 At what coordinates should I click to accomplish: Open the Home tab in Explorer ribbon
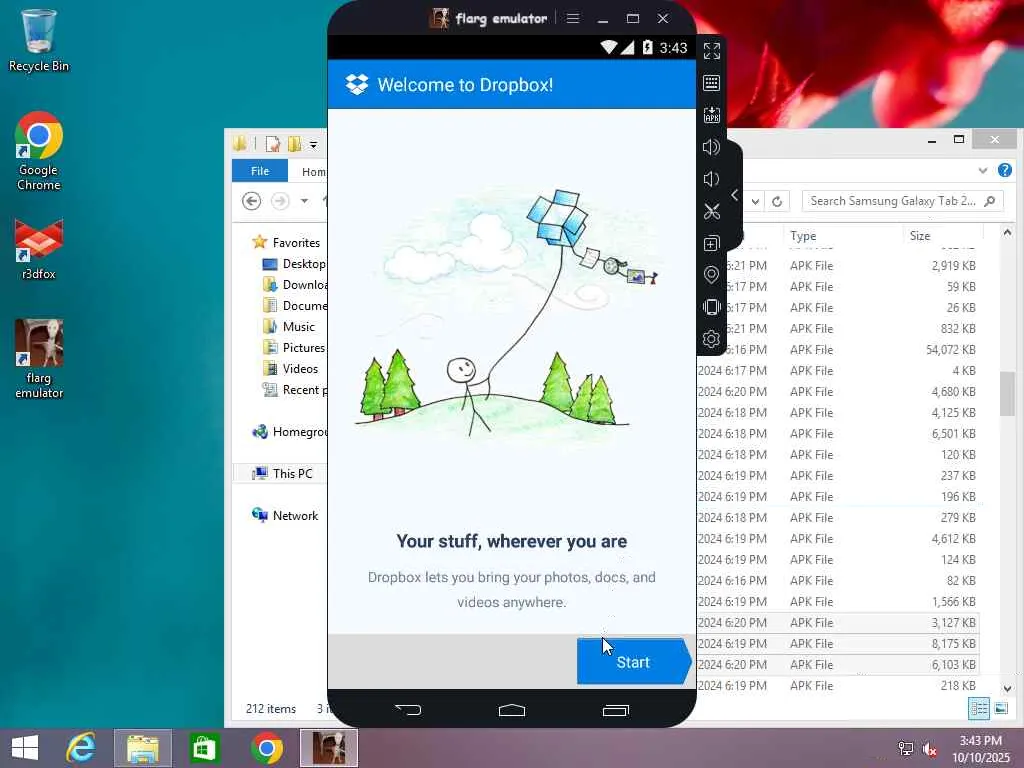(314, 172)
